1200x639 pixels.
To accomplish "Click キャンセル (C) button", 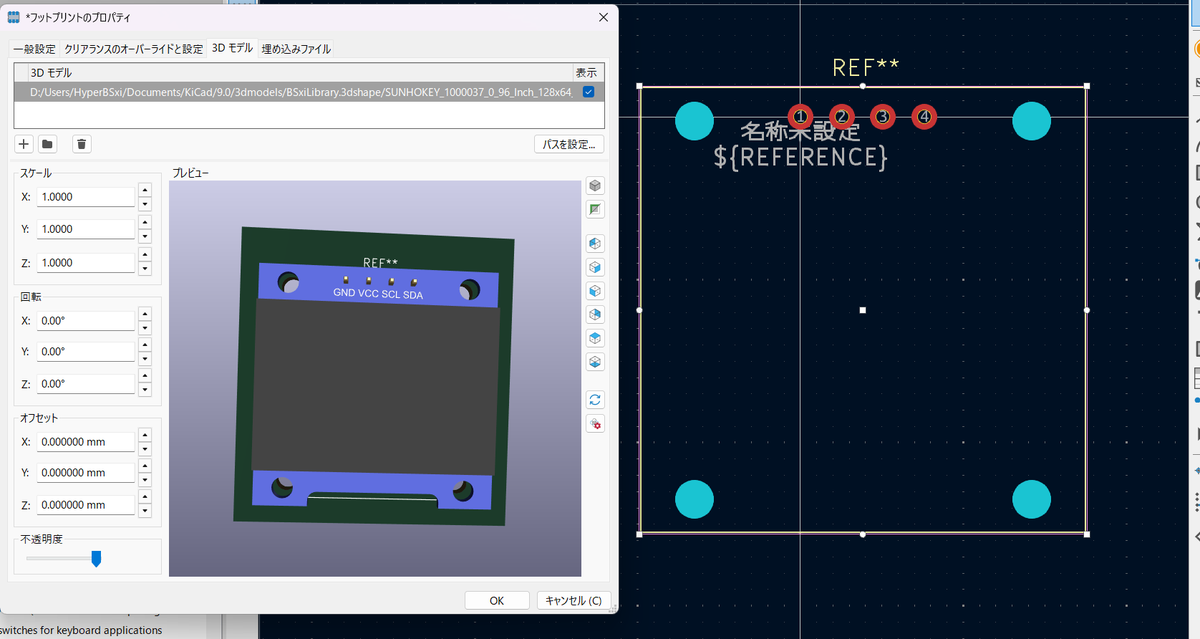I will coord(573,600).
